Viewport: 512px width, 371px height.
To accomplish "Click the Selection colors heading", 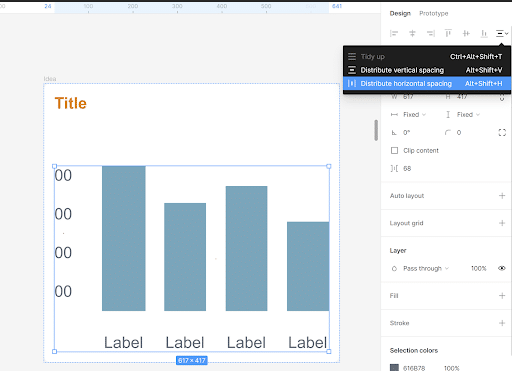I will 414,350.
